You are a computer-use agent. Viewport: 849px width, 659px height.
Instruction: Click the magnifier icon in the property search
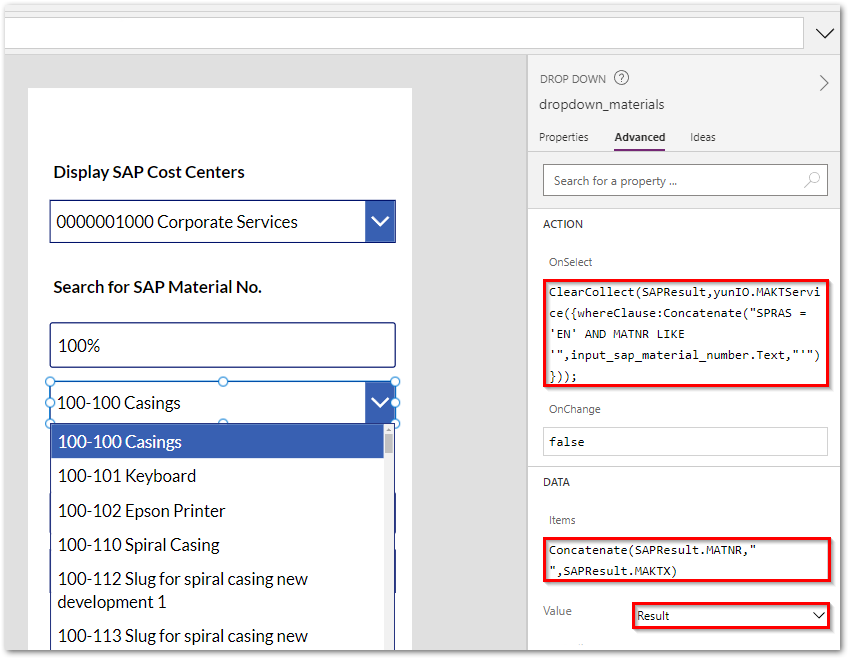pyautogui.click(x=812, y=180)
